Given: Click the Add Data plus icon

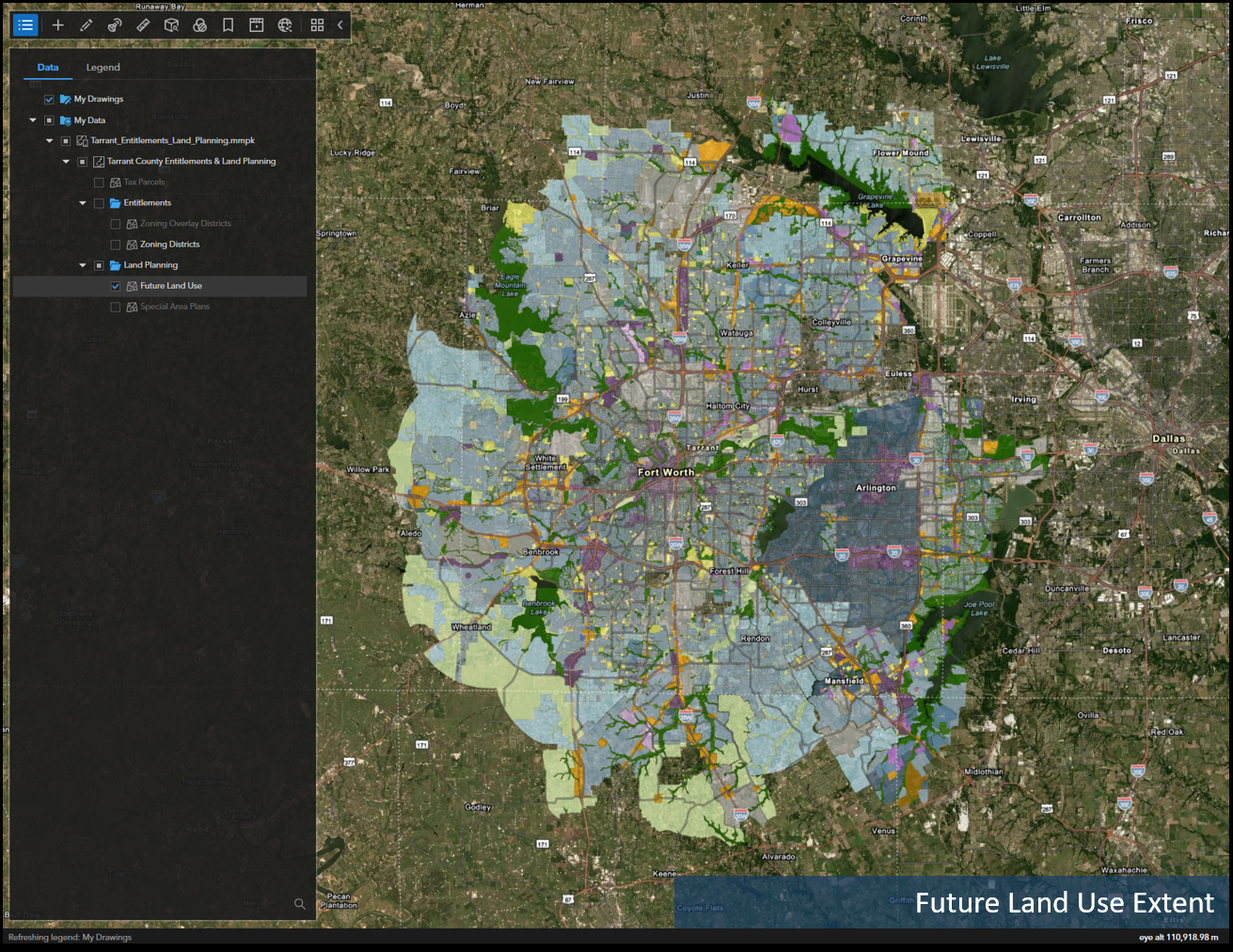Looking at the screenshot, I should pos(57,25).
